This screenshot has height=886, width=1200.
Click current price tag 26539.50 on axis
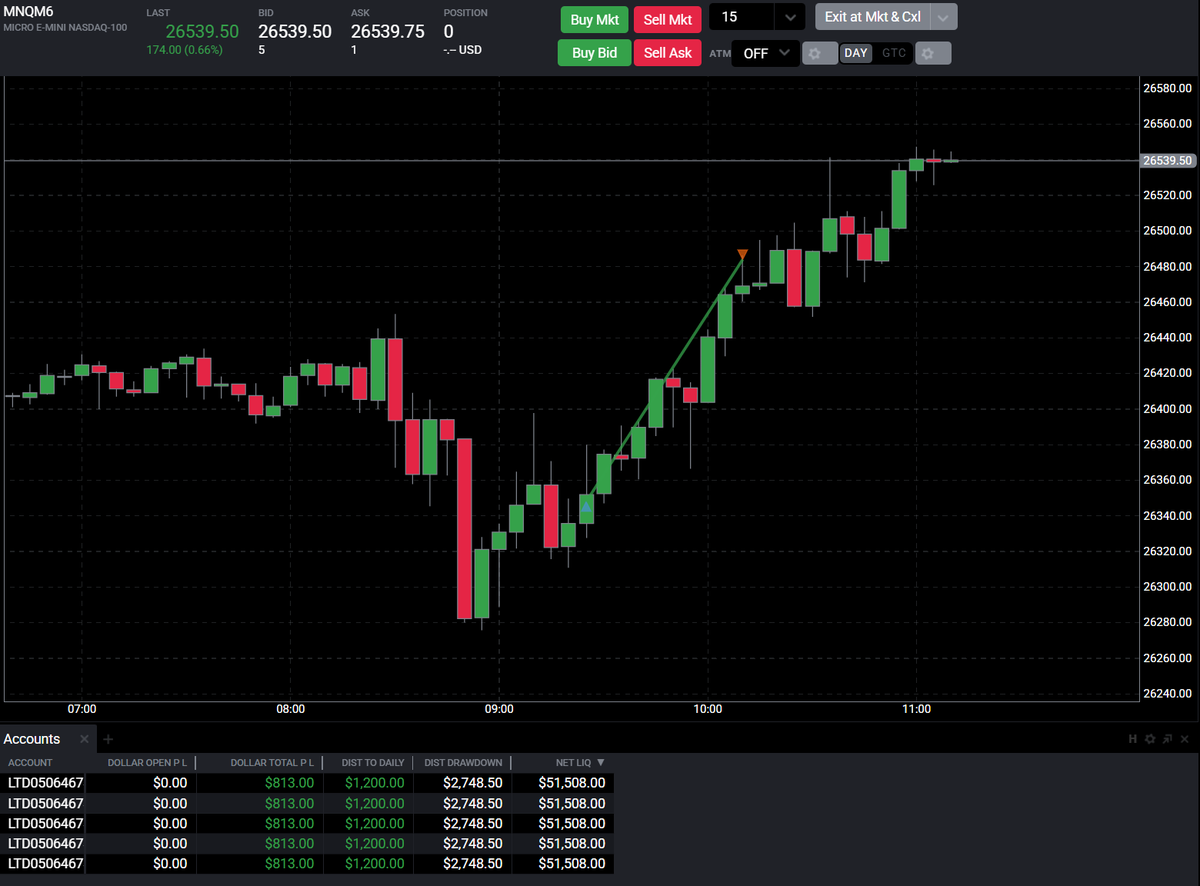coord(1167,160)
